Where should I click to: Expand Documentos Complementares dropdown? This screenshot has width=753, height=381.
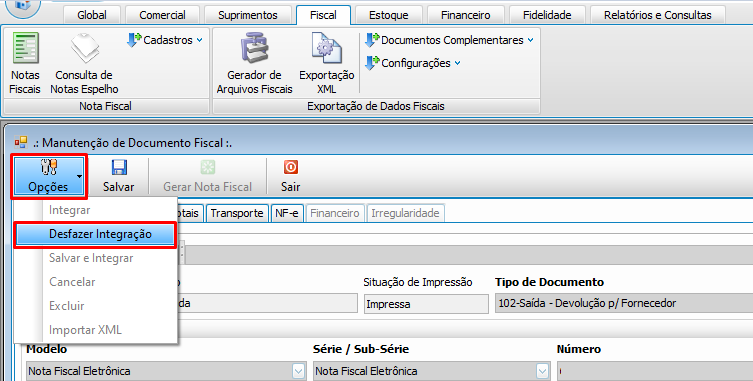coord(449,40)
